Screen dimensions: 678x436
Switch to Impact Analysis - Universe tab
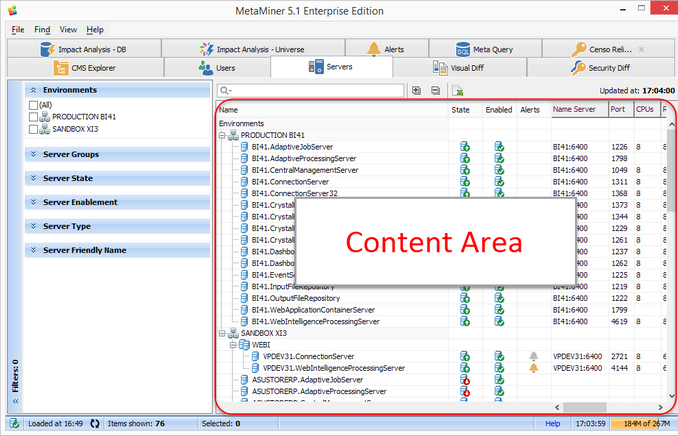coord(253,49)
